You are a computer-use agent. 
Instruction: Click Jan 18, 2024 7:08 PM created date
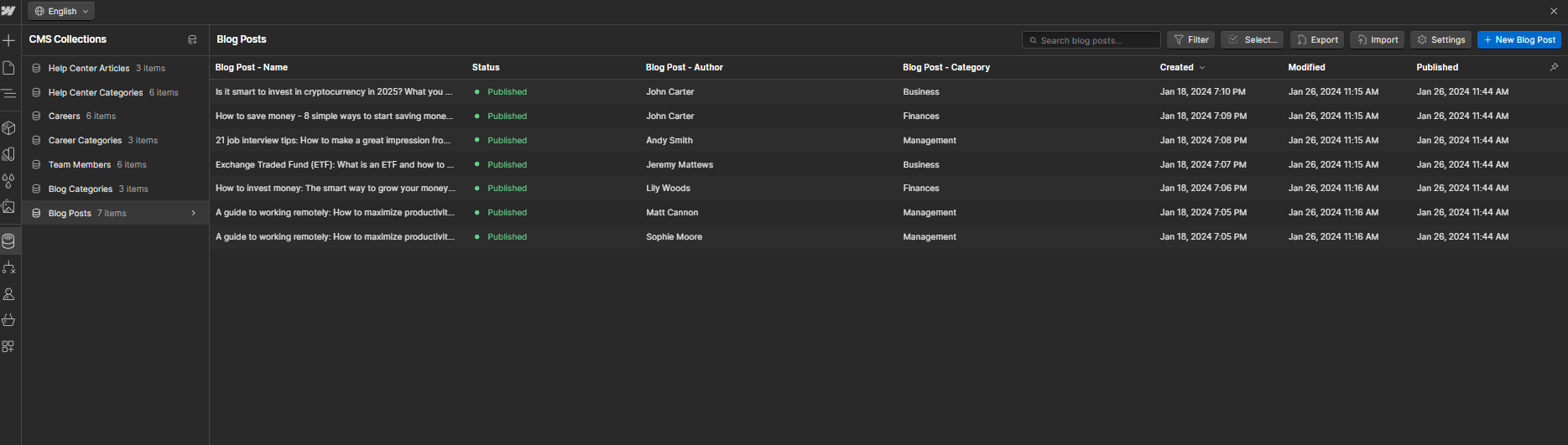[1203, 140]
